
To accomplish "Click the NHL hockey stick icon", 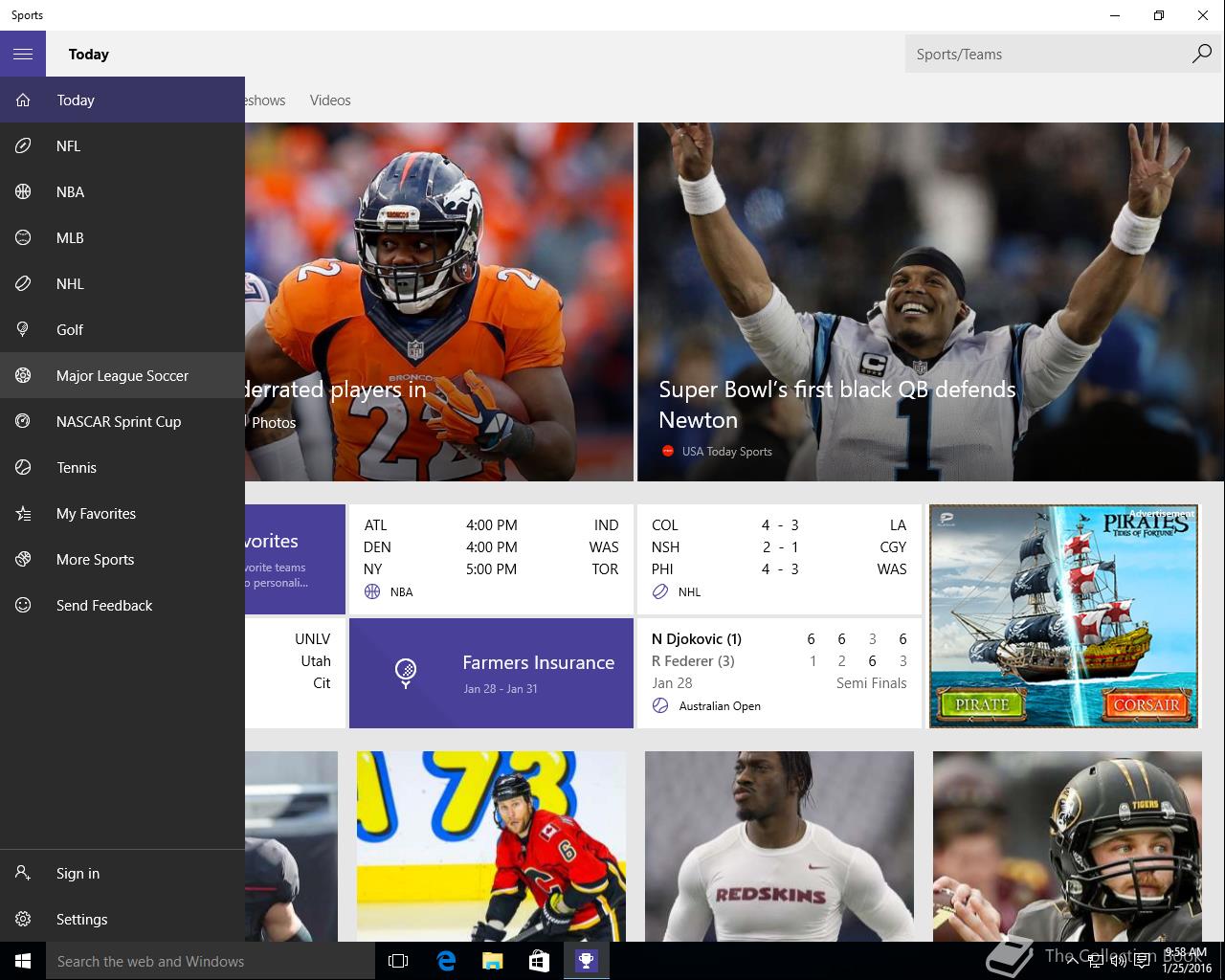I will pos(23,283).
